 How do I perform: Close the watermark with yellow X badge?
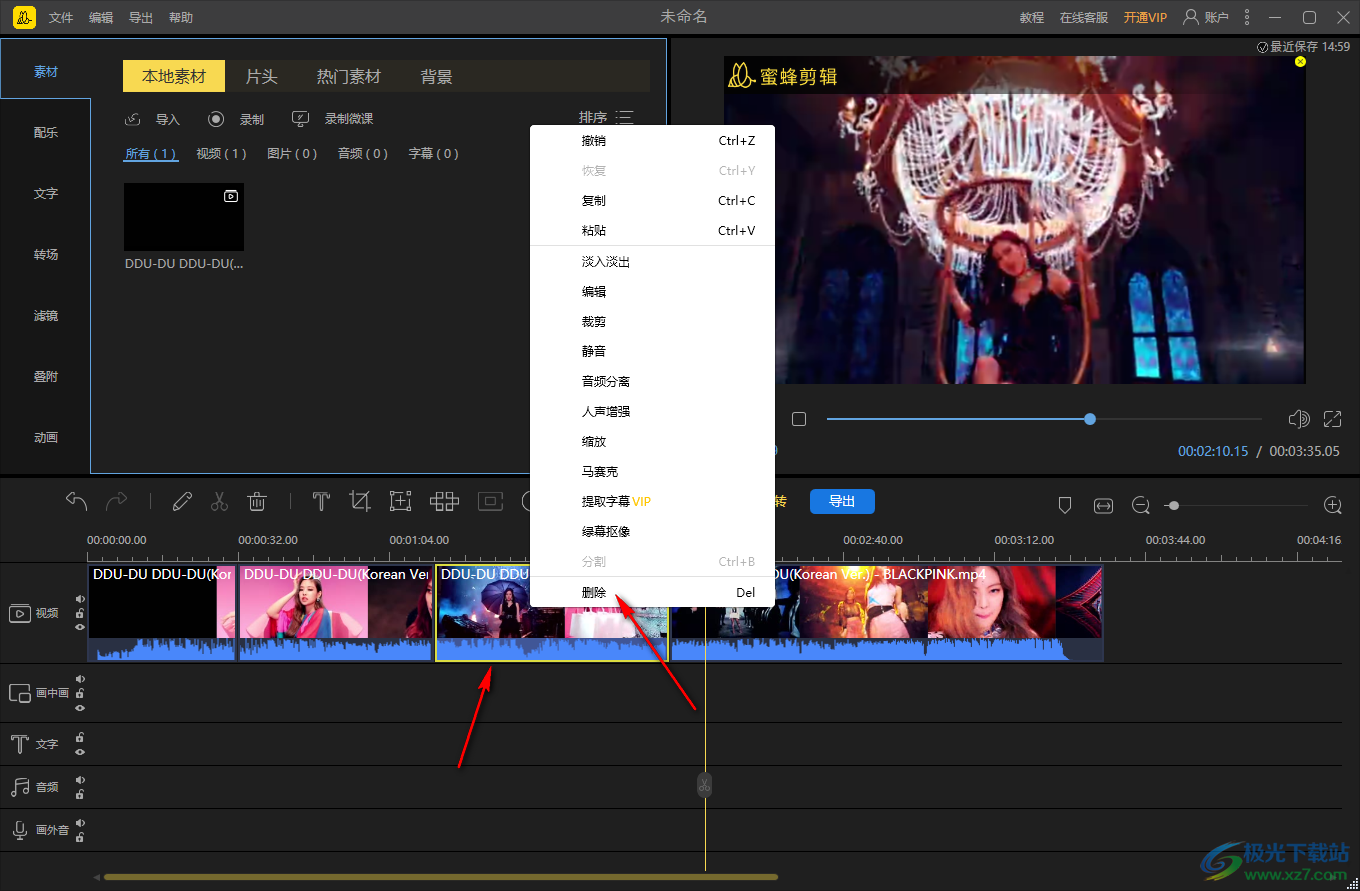1300,61
